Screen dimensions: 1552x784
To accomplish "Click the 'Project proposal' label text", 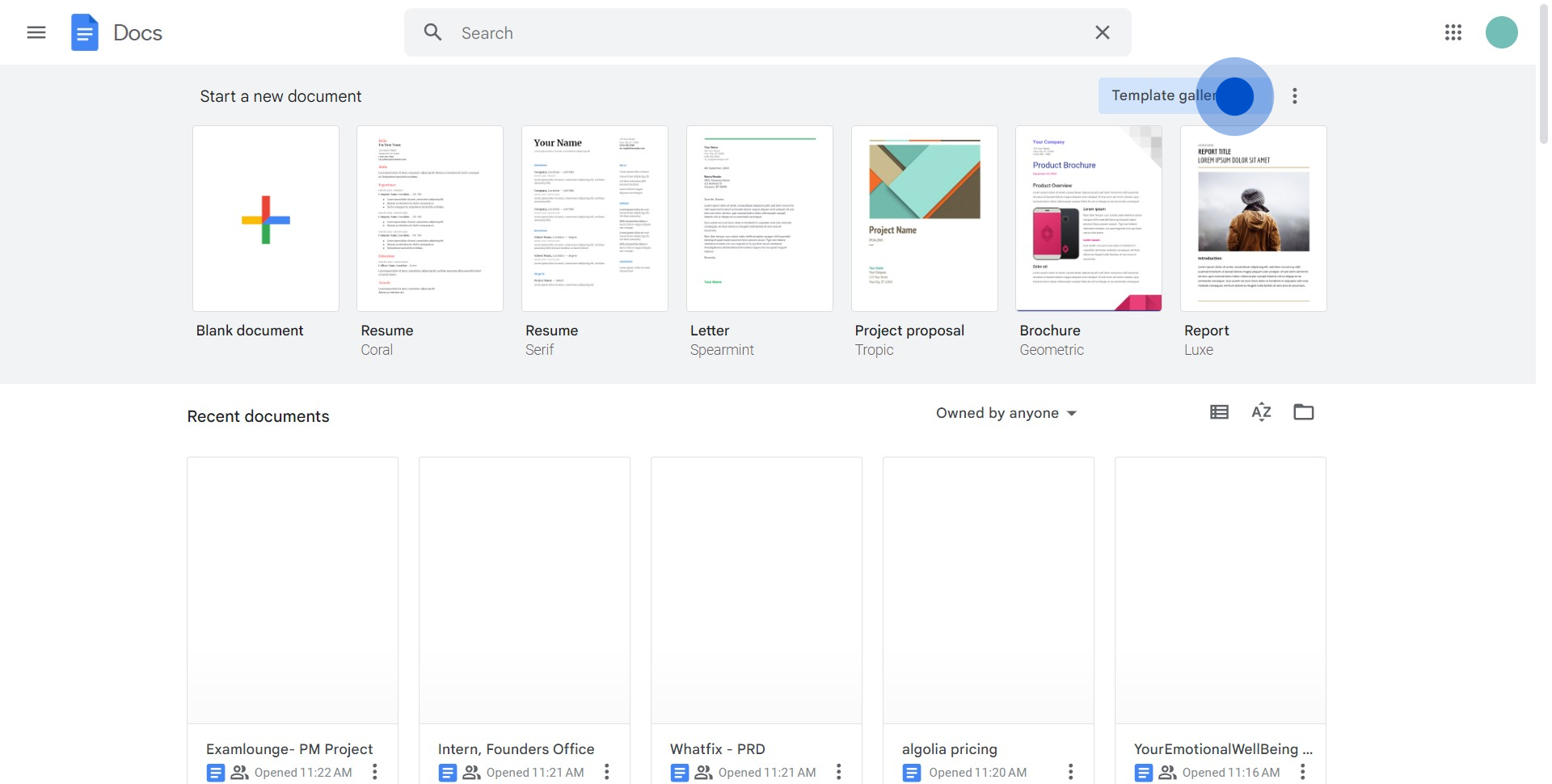I will pos(909,331).
